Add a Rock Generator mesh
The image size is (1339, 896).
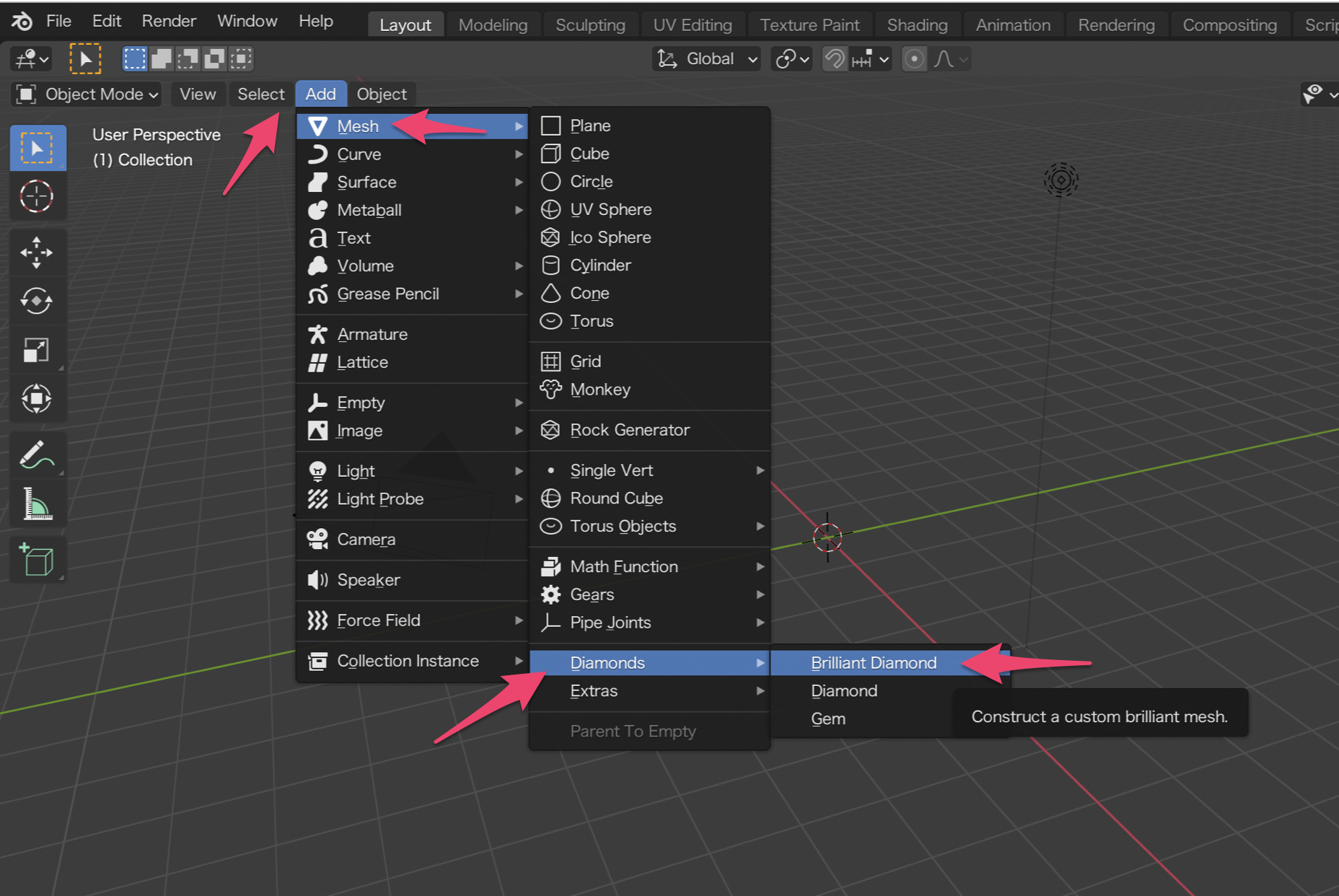pos(649,430)
